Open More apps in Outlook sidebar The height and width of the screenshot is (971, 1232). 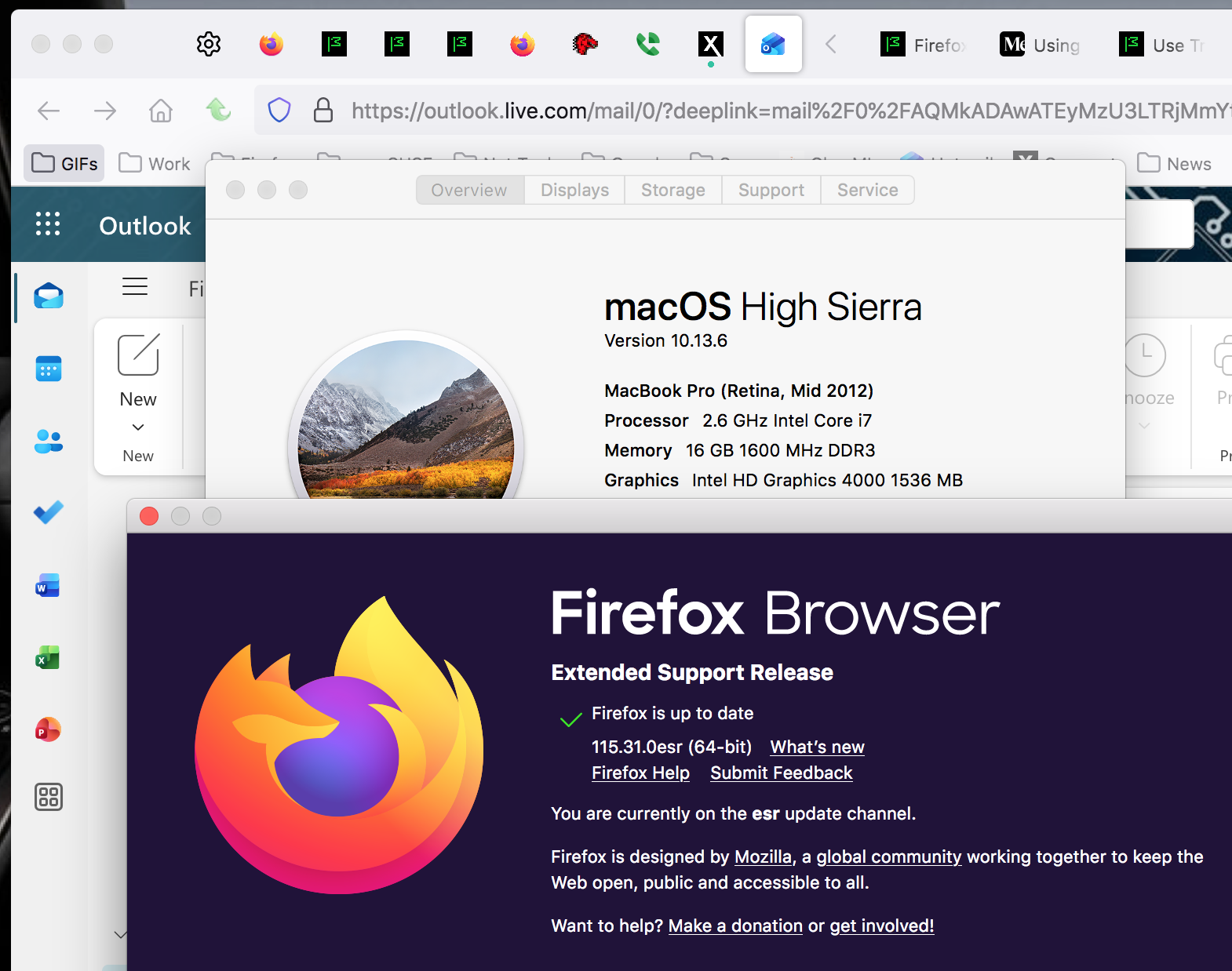click(49, 797)
